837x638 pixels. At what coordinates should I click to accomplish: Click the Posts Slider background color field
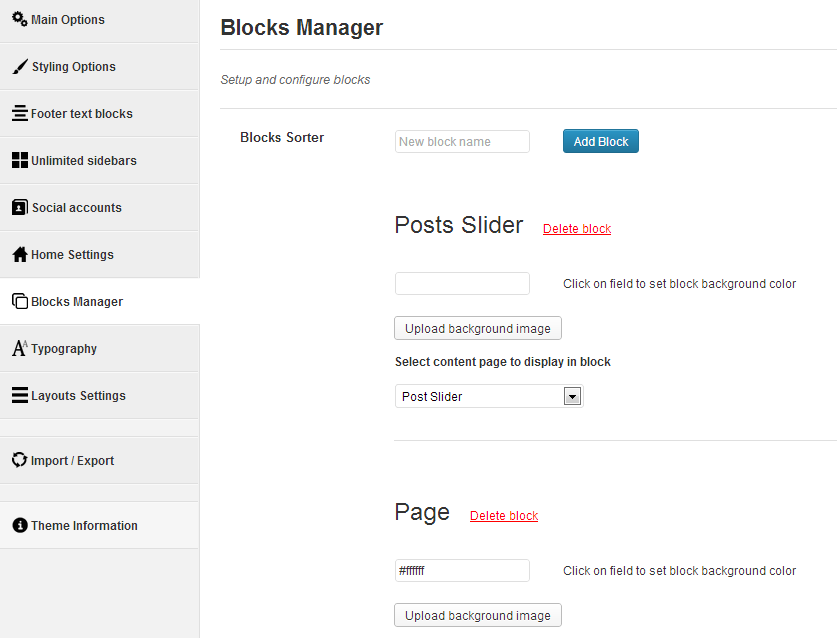click(x=462, y=284)
